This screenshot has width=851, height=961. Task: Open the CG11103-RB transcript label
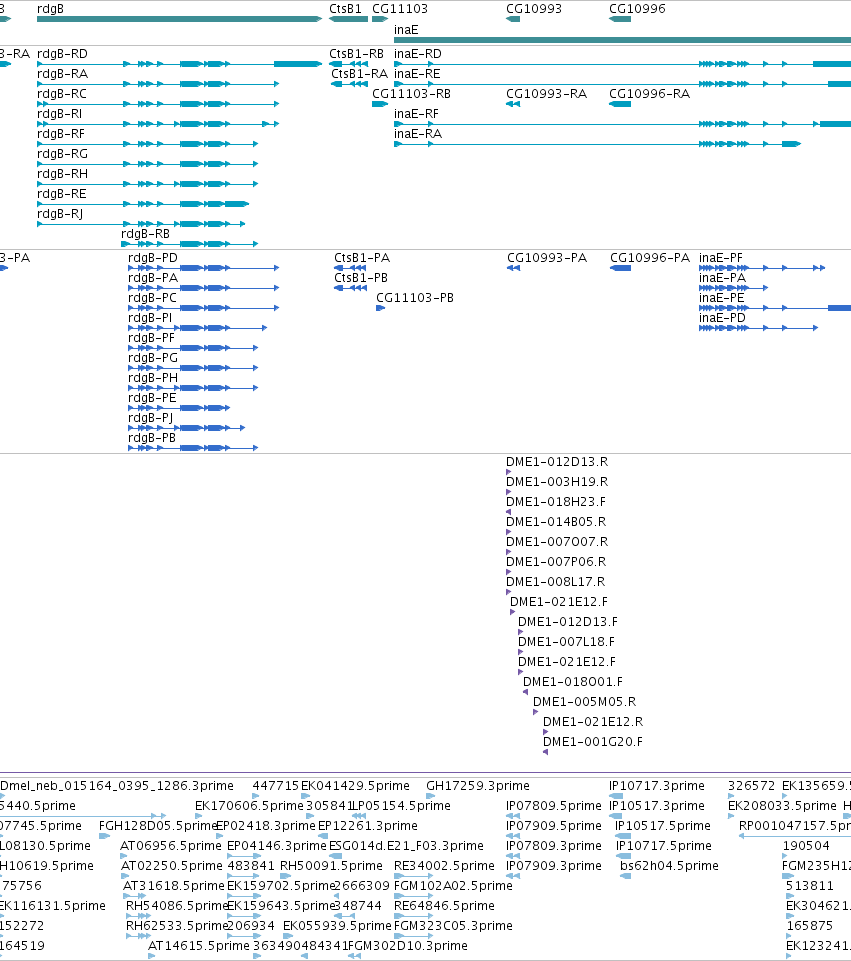tap(412, 94)
